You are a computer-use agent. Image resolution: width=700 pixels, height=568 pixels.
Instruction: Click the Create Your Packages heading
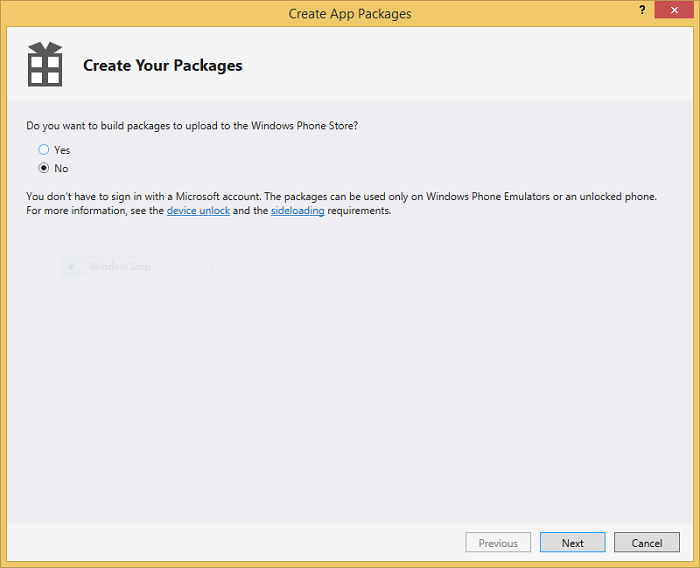(162, 65)
